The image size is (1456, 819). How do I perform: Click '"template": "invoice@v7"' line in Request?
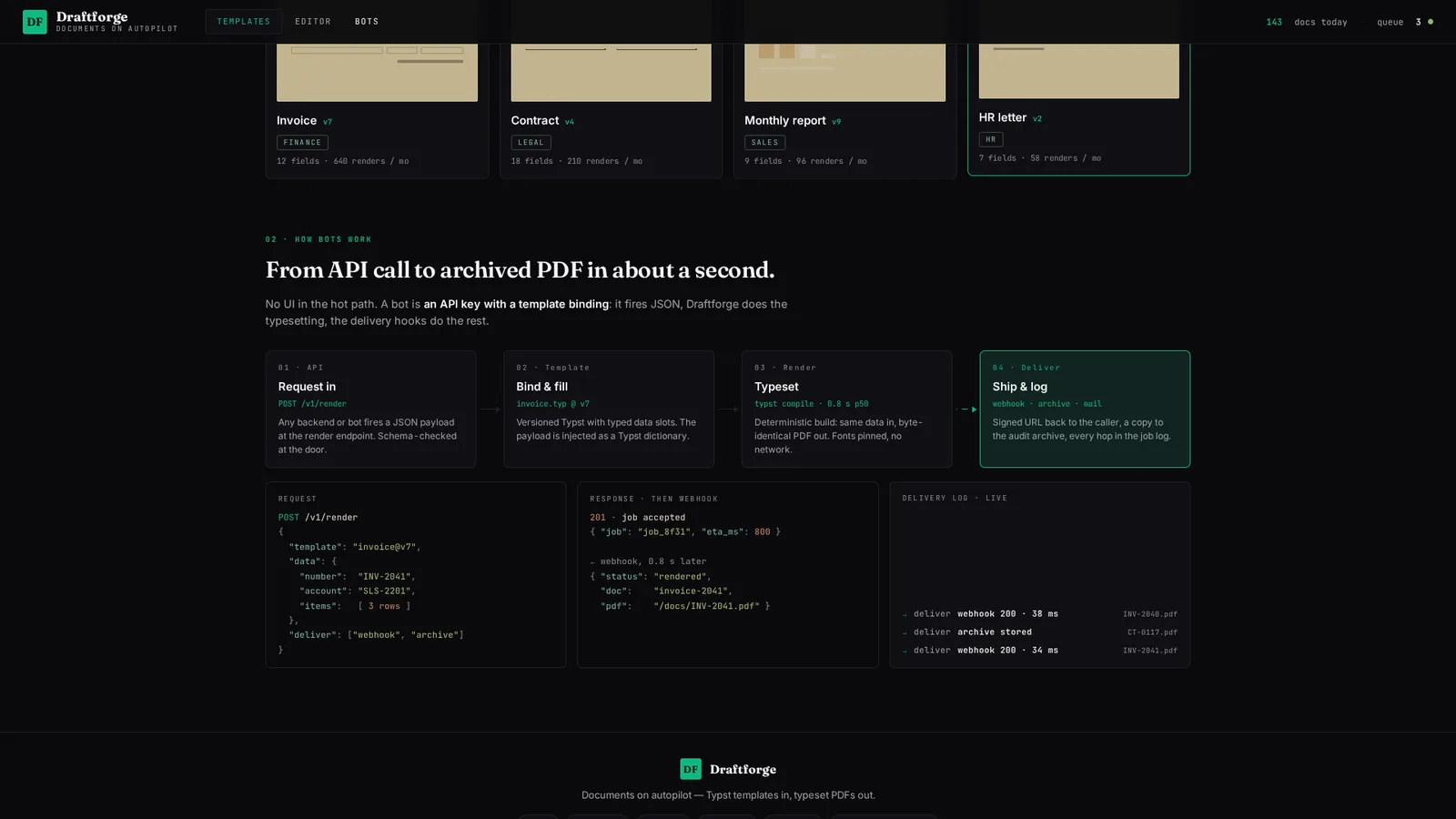pyautogui.click(x=355, y=547)
